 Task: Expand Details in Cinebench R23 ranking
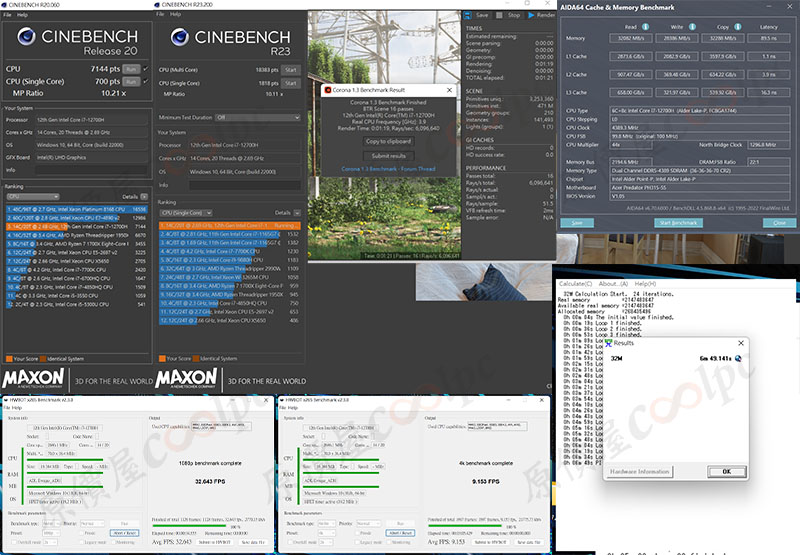click(297, 213)
